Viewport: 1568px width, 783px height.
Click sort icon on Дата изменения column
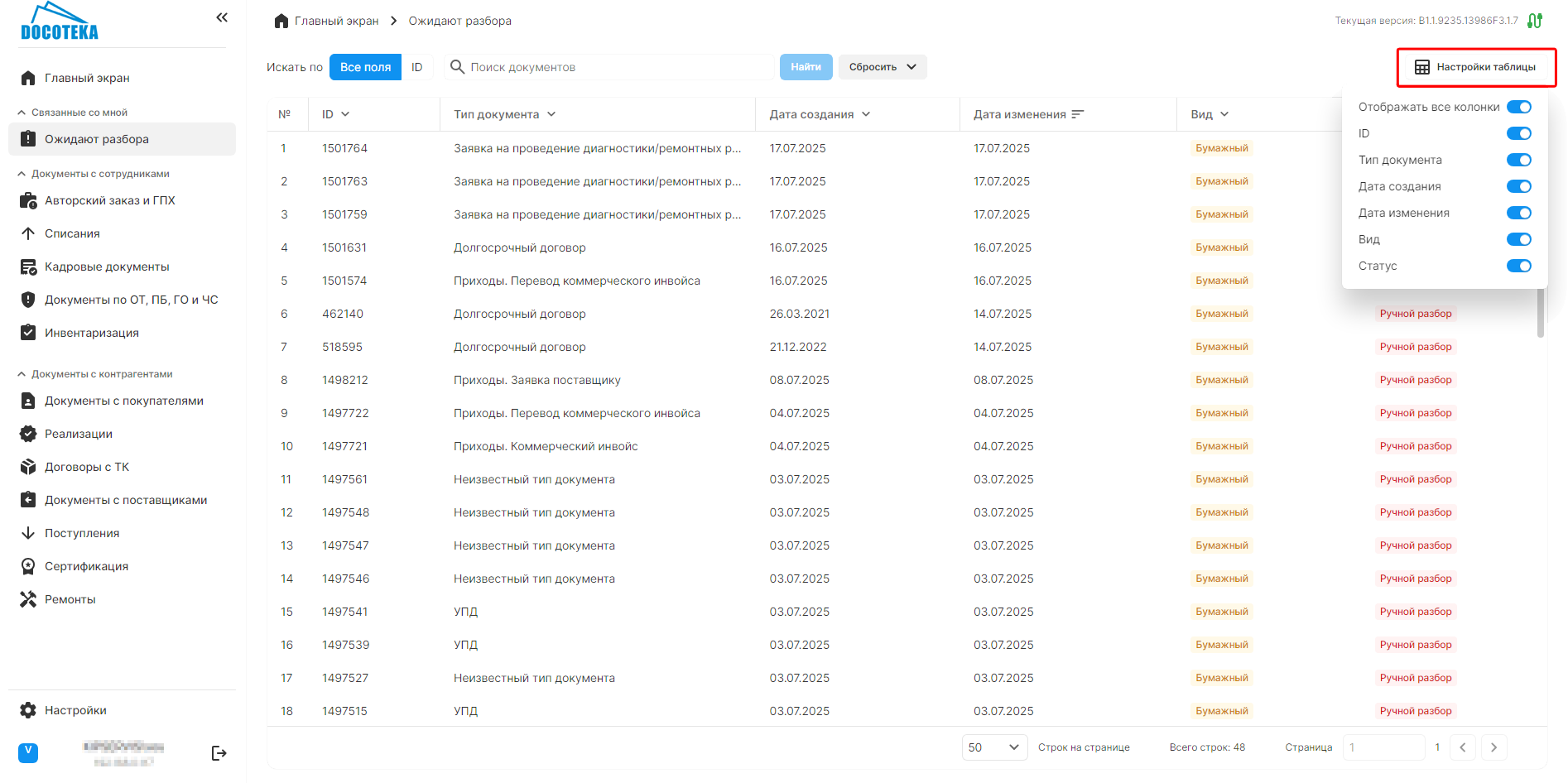[1077, 114]
